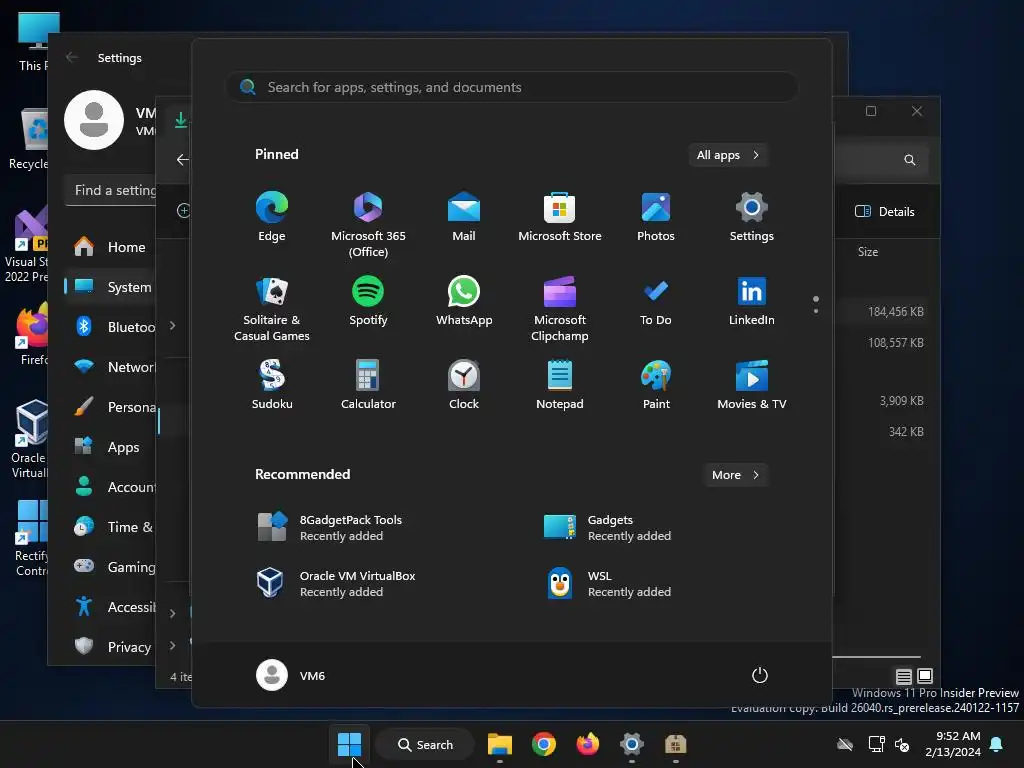1024x768 pixels.
Task: Open Edge from pinned apps
Action: click(x=272, y=217)
